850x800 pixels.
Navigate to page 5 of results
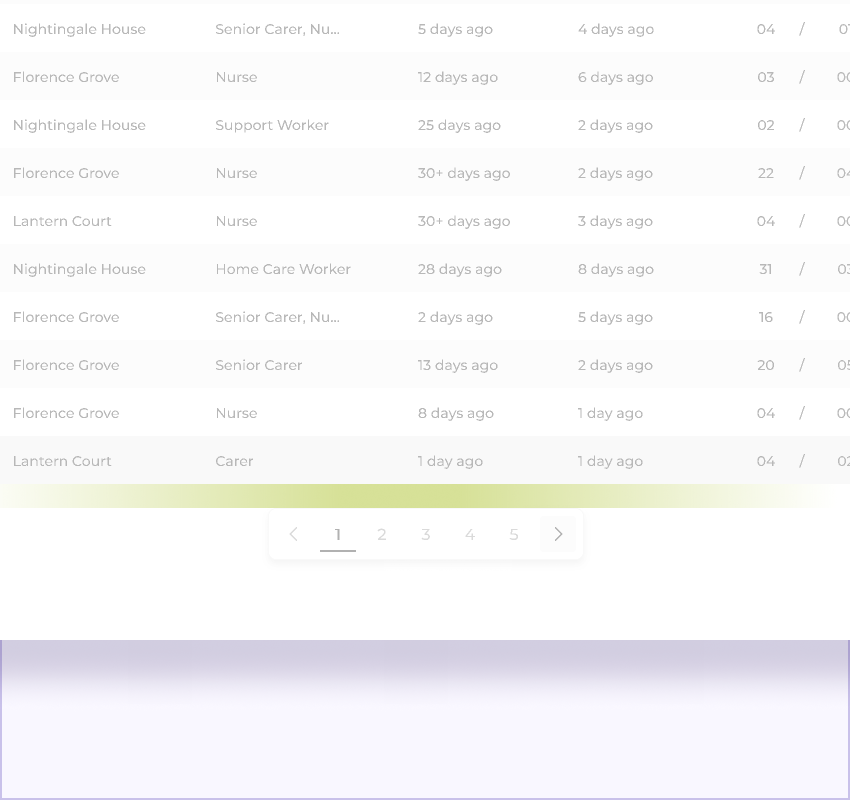click(x=514, y=534)
